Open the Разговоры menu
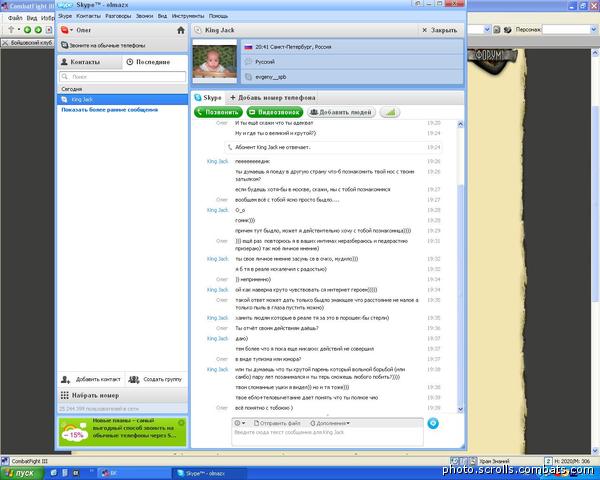600x480 pixels. click(x=118, y=16)
